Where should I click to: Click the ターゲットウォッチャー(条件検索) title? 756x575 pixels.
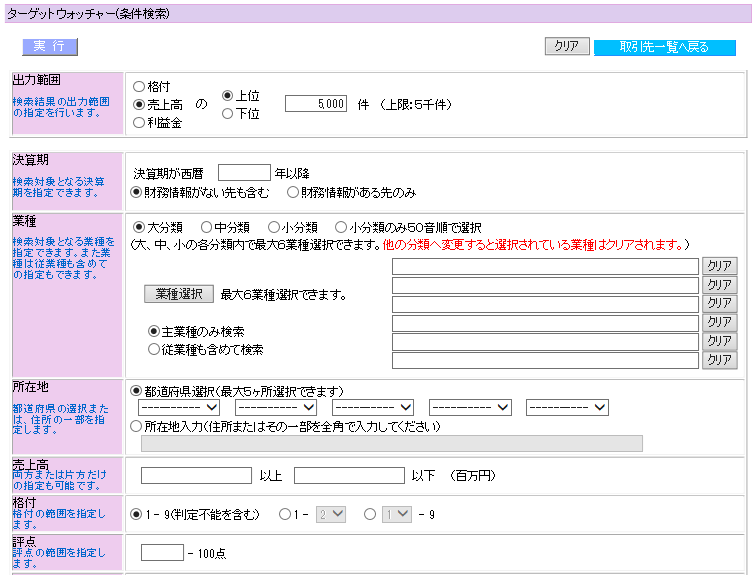[88, 13]
